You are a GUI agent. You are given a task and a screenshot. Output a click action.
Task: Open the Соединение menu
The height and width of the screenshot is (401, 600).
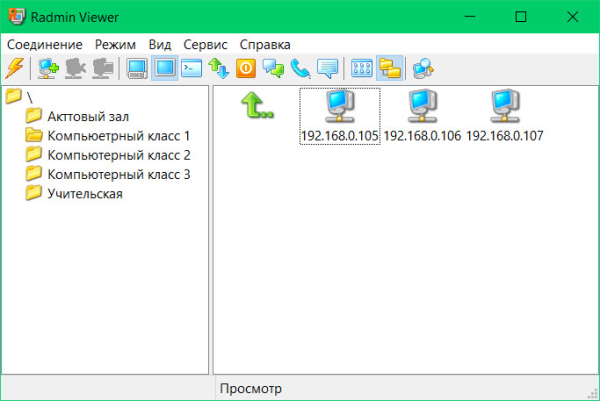pos(45,45)
